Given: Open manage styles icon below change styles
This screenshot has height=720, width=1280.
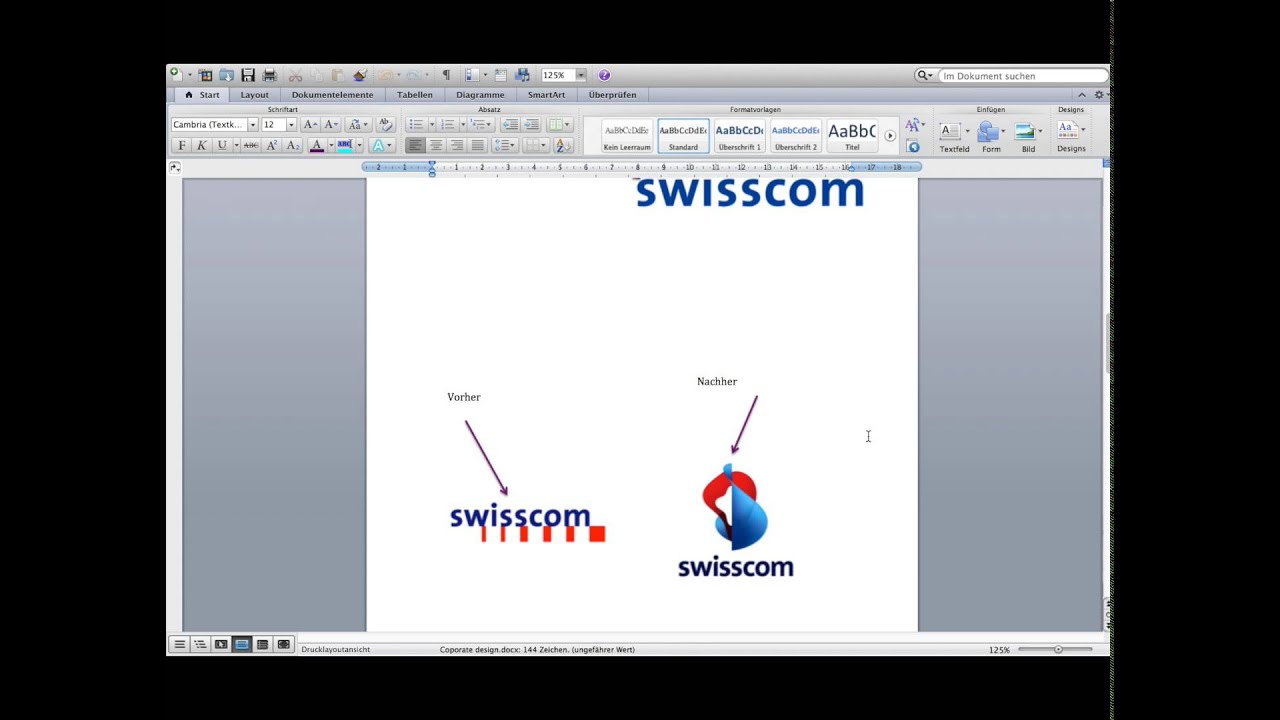Looking at the screenshot, I should [x=913, y=147].
